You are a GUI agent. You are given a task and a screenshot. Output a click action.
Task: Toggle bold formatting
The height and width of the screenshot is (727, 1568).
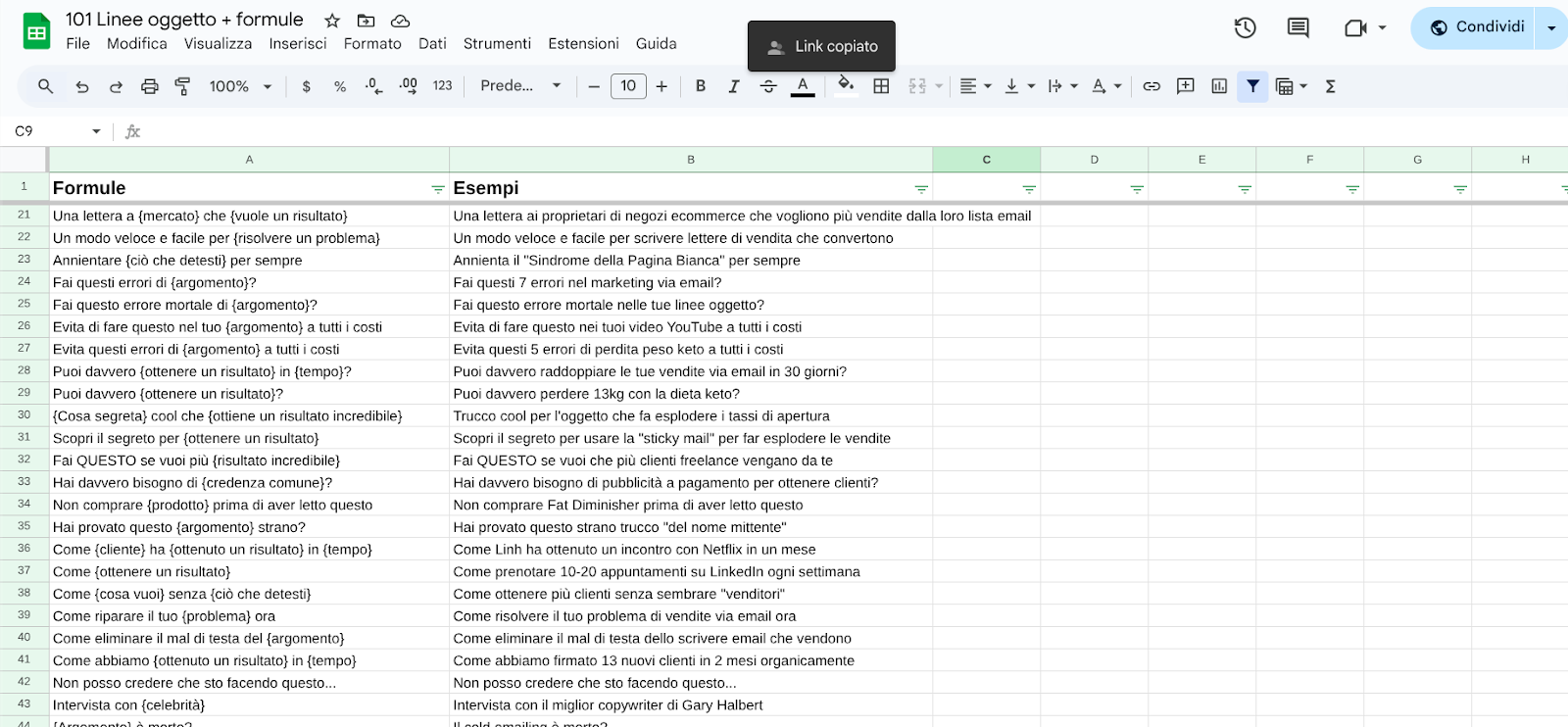tap(700, 86)
